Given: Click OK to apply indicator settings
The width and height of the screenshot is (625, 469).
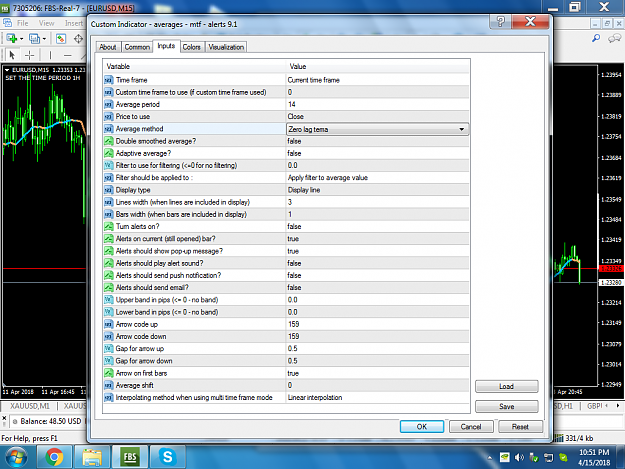Looking at the screenshot, I should [x=422, y=426].
